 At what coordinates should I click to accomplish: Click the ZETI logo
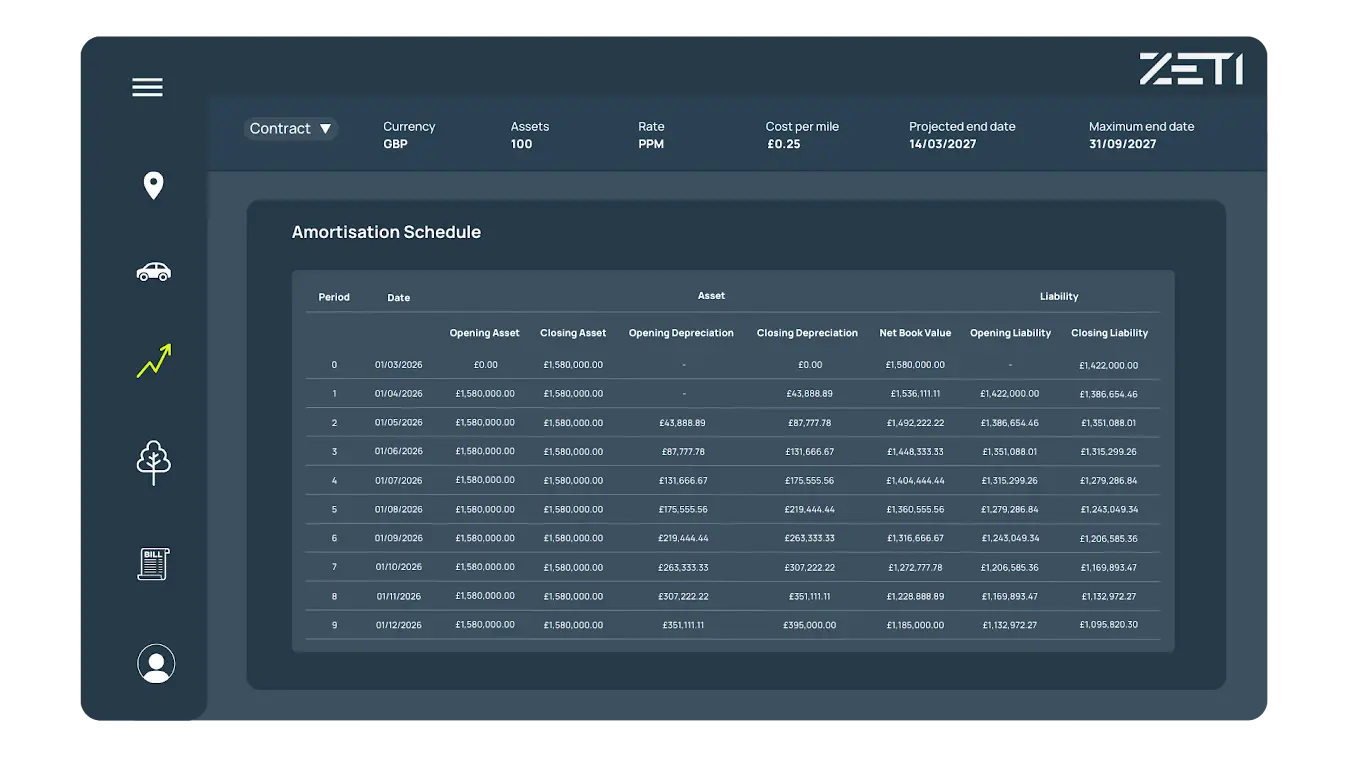1191,69
